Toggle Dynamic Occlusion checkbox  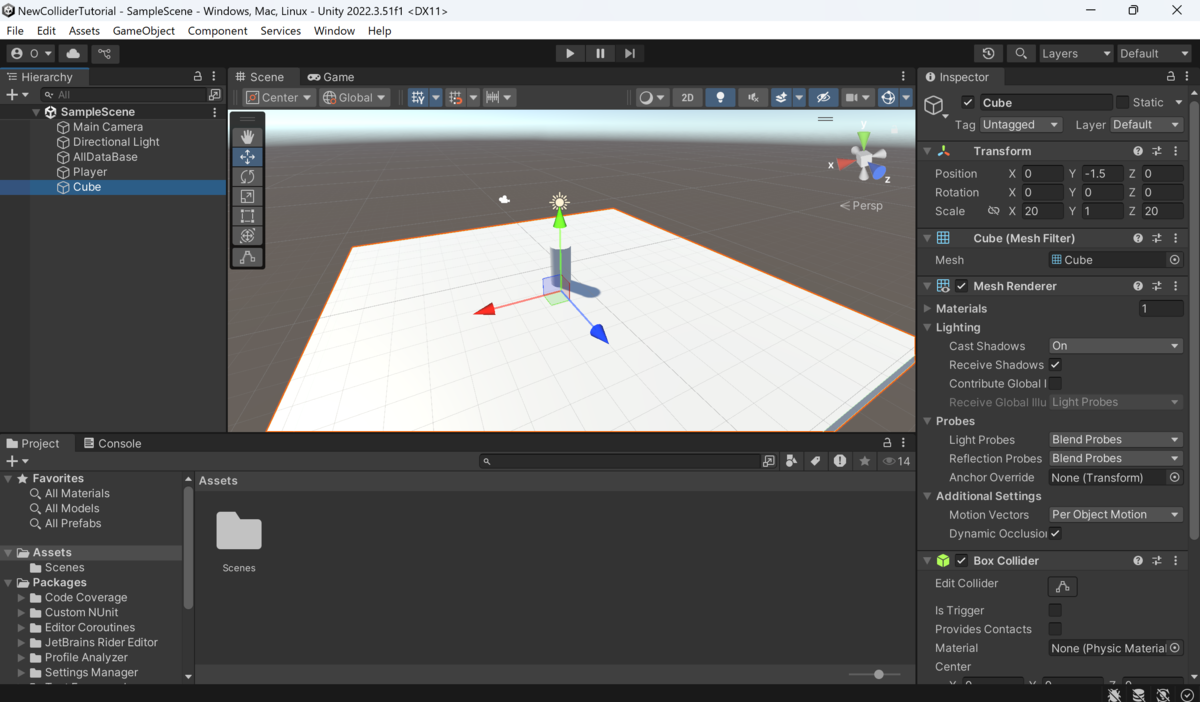[1055, 533]
